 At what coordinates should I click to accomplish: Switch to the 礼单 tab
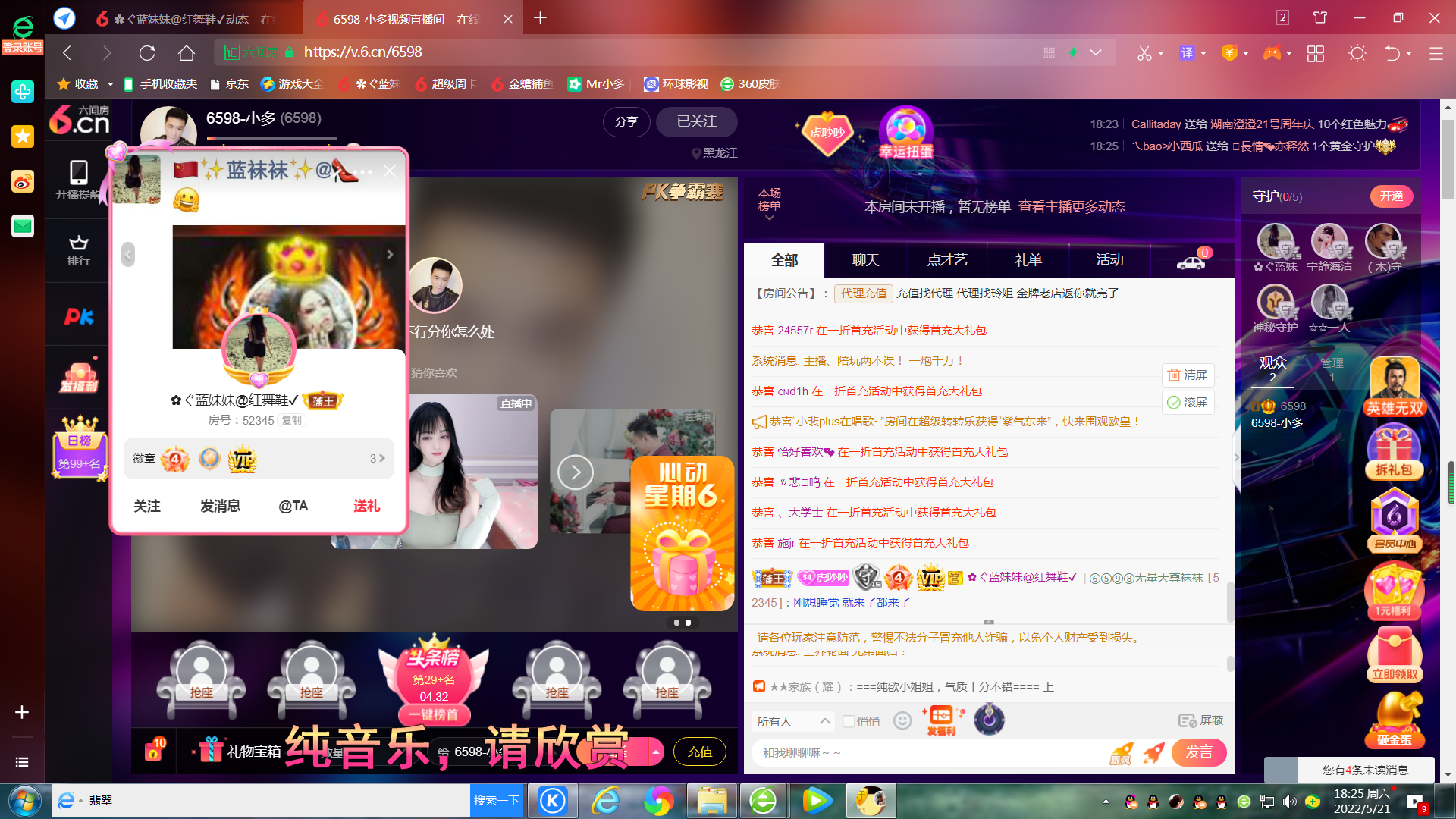[1028, 260]
